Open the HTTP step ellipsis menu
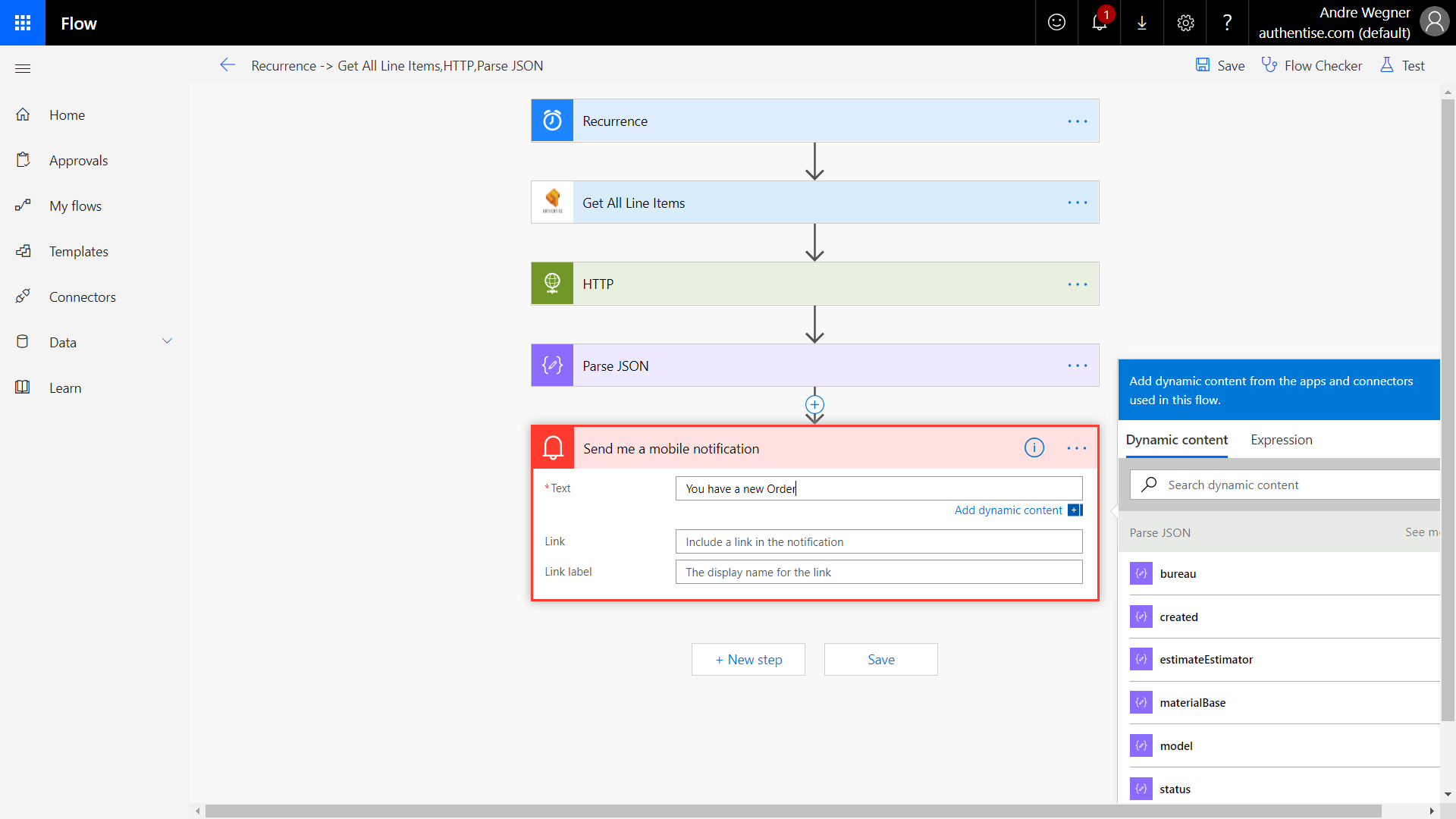Viewport: 1456px width, 819px height. 1078,284
